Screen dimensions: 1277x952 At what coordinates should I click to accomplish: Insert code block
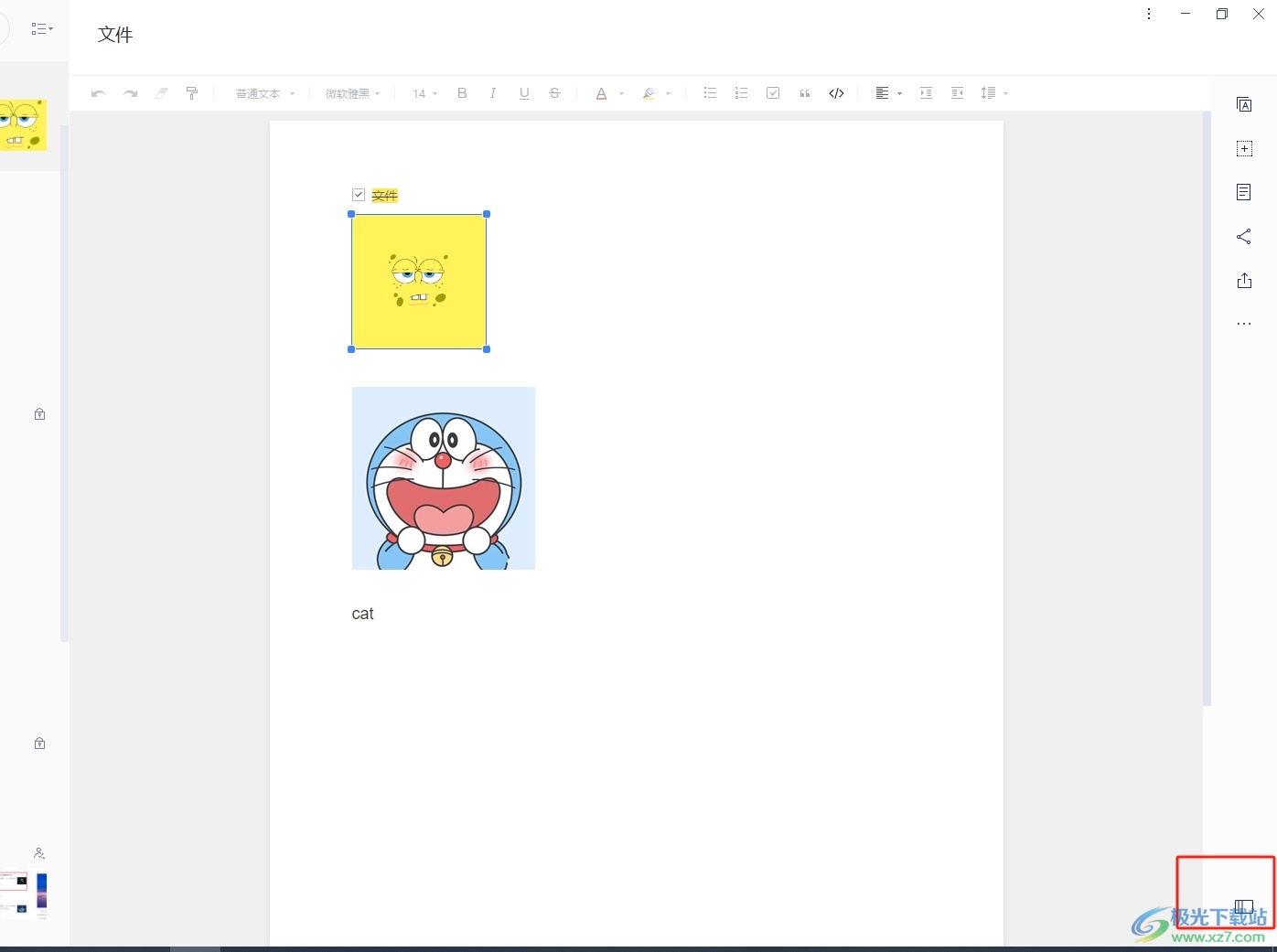pos(836,93)
